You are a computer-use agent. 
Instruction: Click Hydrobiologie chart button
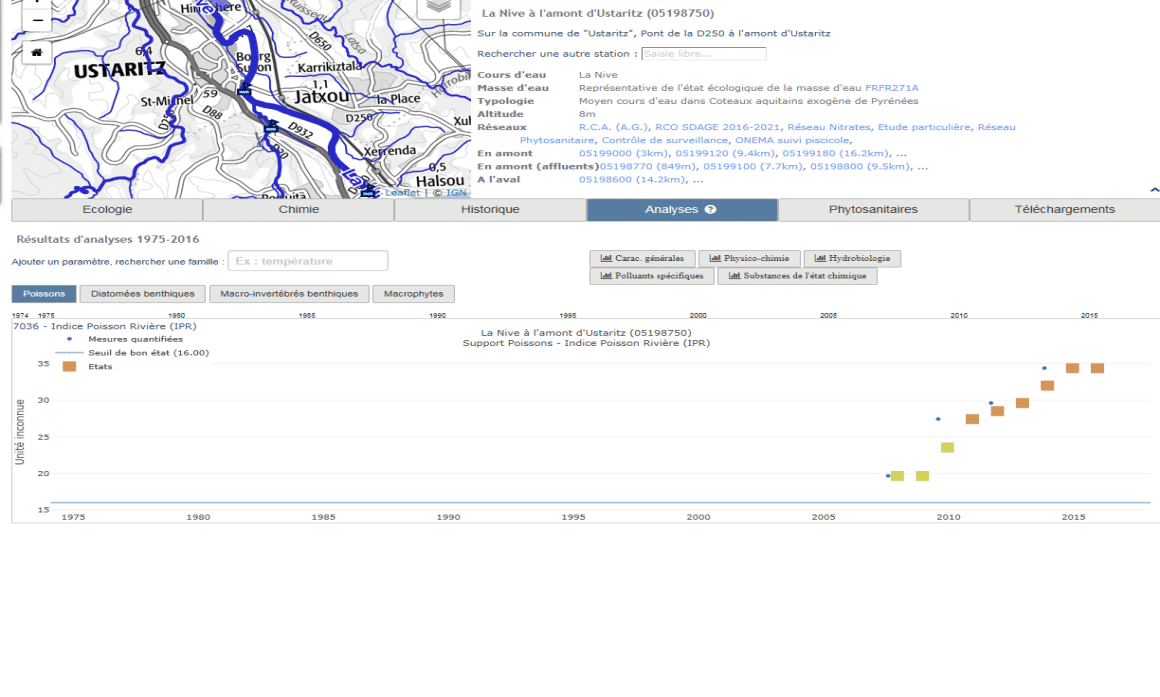[852, 259]
